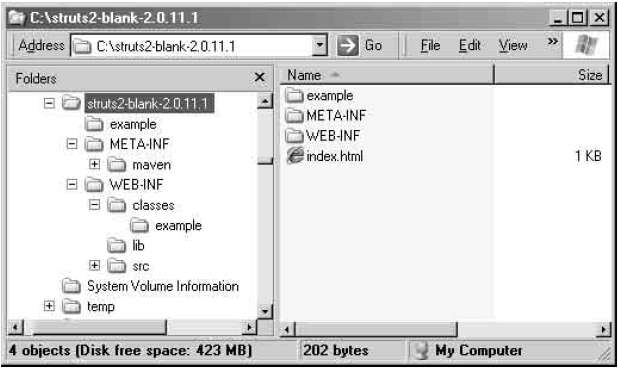Click folder tree horizontal scroll left arrow
Image resolution: width=618 pixels, height=368 pixels.
[15, 327]
